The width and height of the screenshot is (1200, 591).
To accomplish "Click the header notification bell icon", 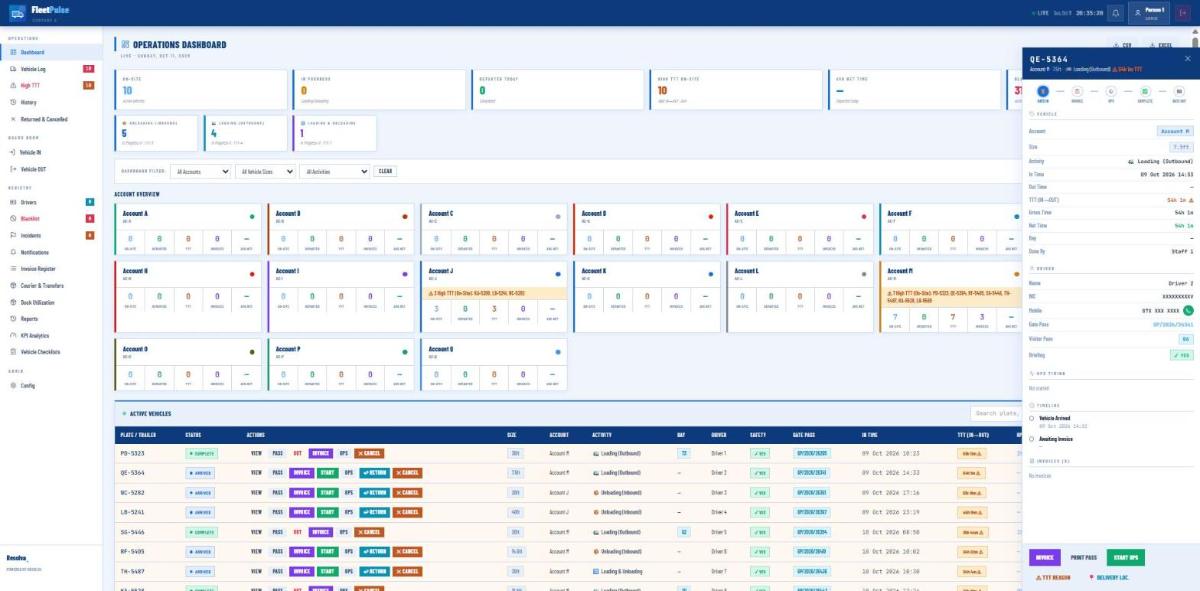I will click(1115, 13).
